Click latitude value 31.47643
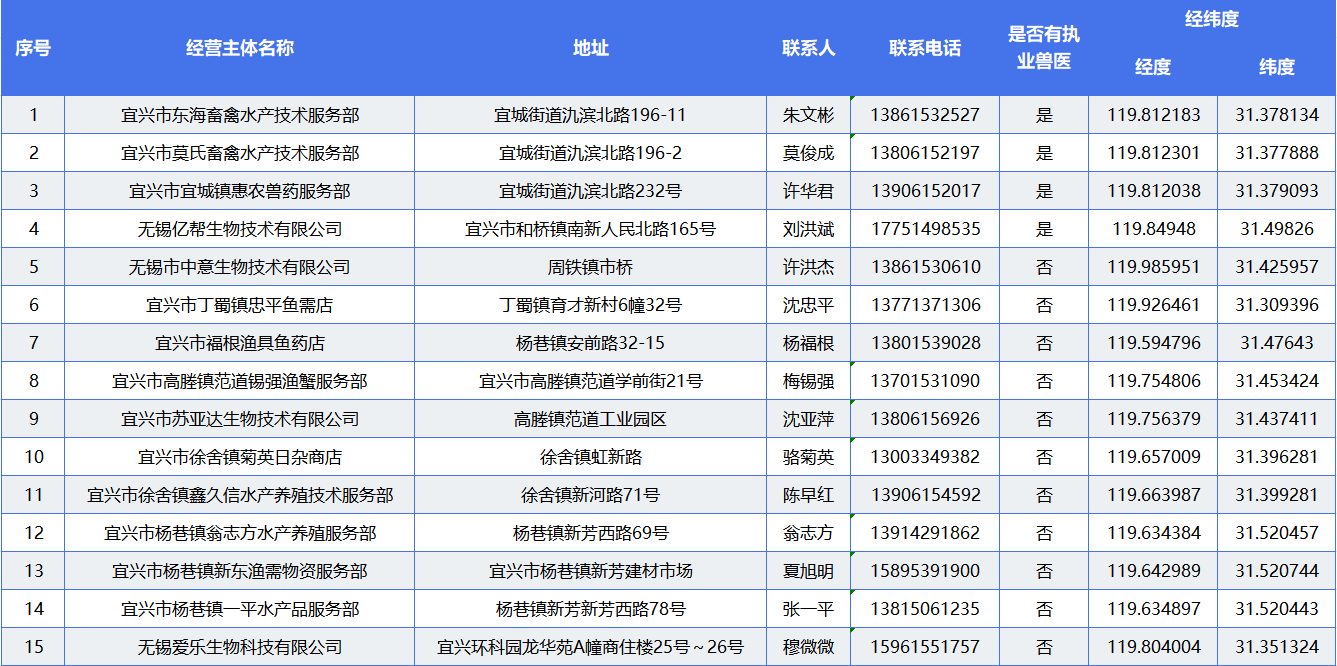The height and width of the screenshot is (666, 1337). click(1277, 343)
